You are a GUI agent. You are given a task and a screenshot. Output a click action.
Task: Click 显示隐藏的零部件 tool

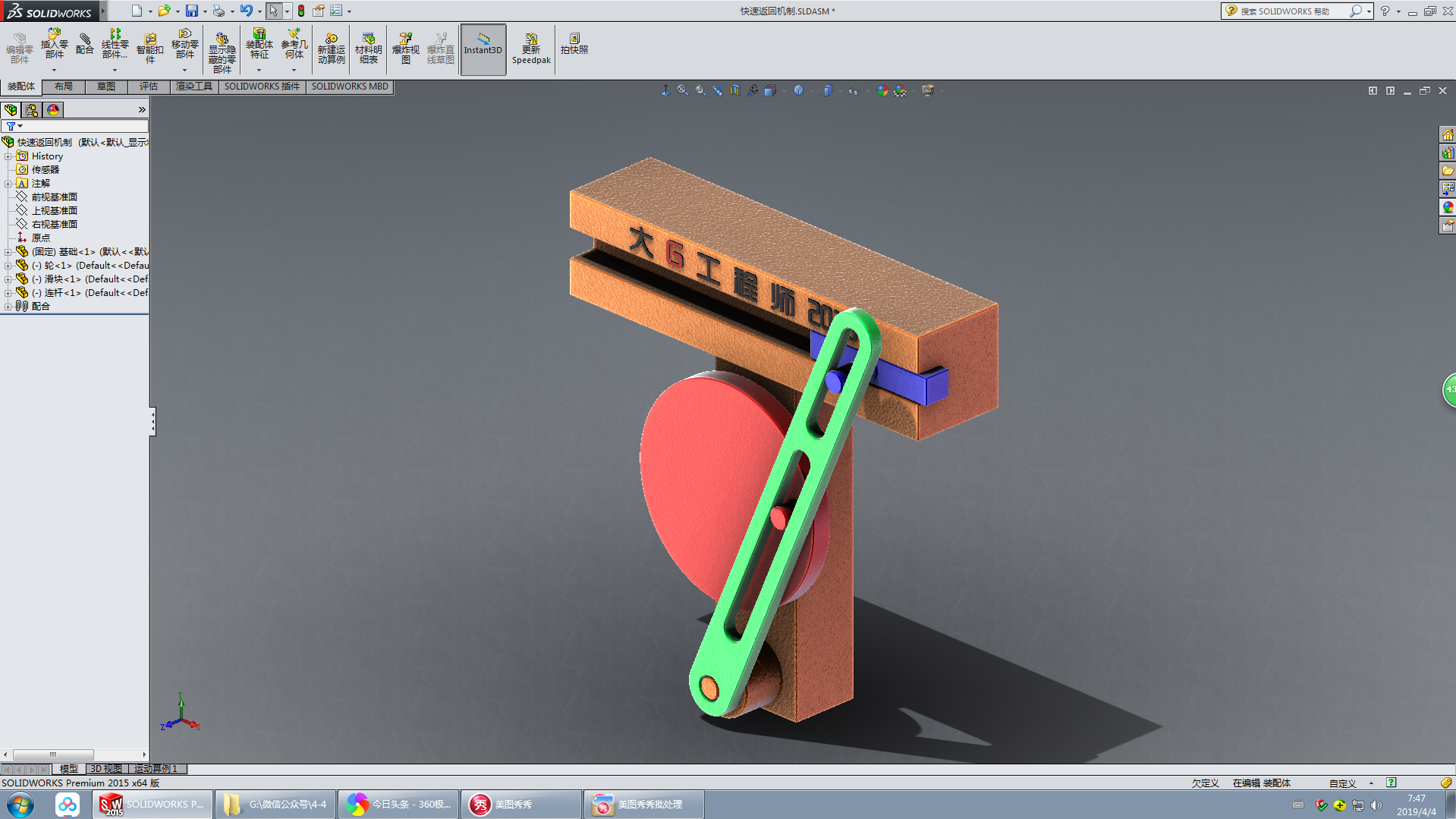pos(222,52)
